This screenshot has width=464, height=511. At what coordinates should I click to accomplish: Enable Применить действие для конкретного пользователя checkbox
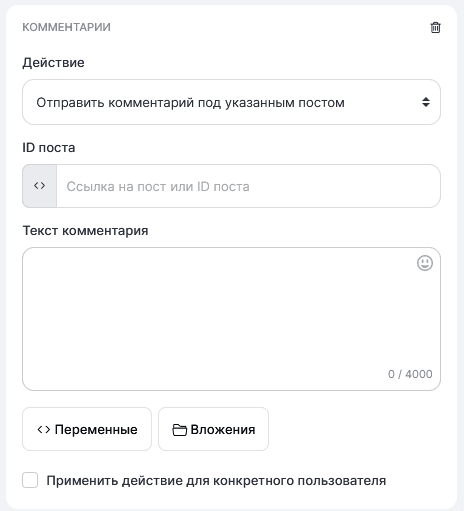pos(30,480)
